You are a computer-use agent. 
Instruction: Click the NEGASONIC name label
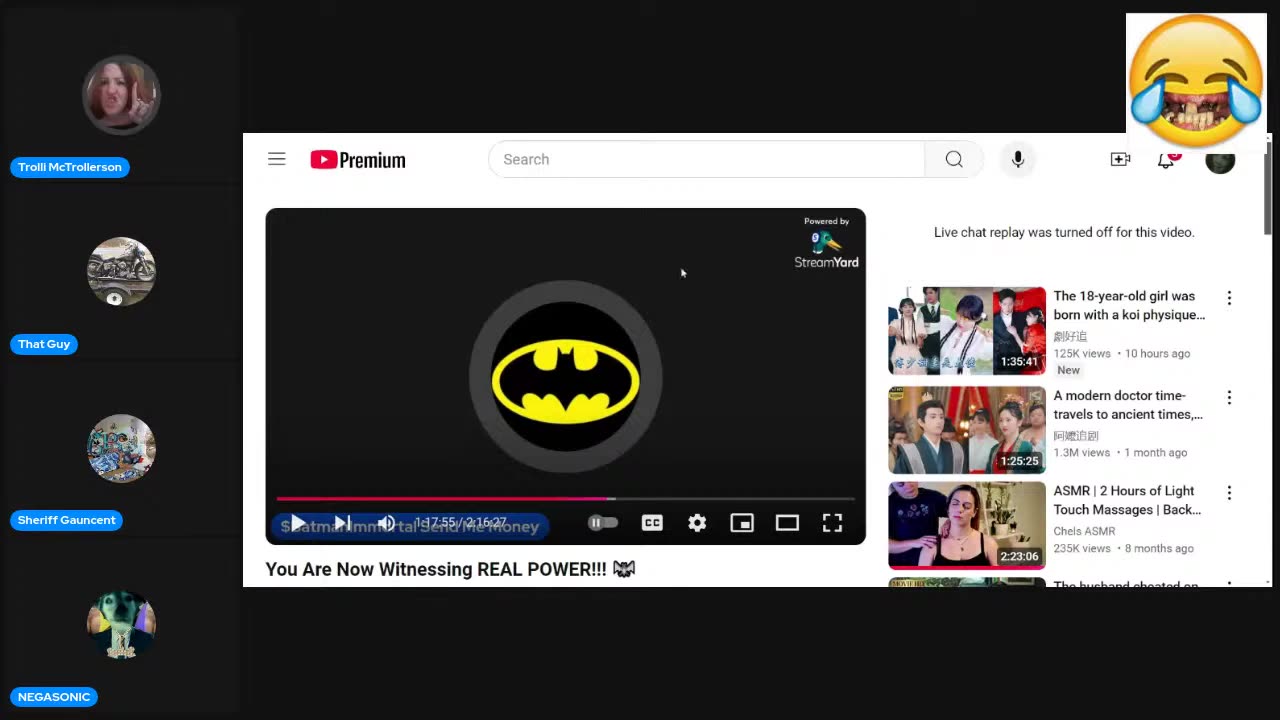point(54,697)
